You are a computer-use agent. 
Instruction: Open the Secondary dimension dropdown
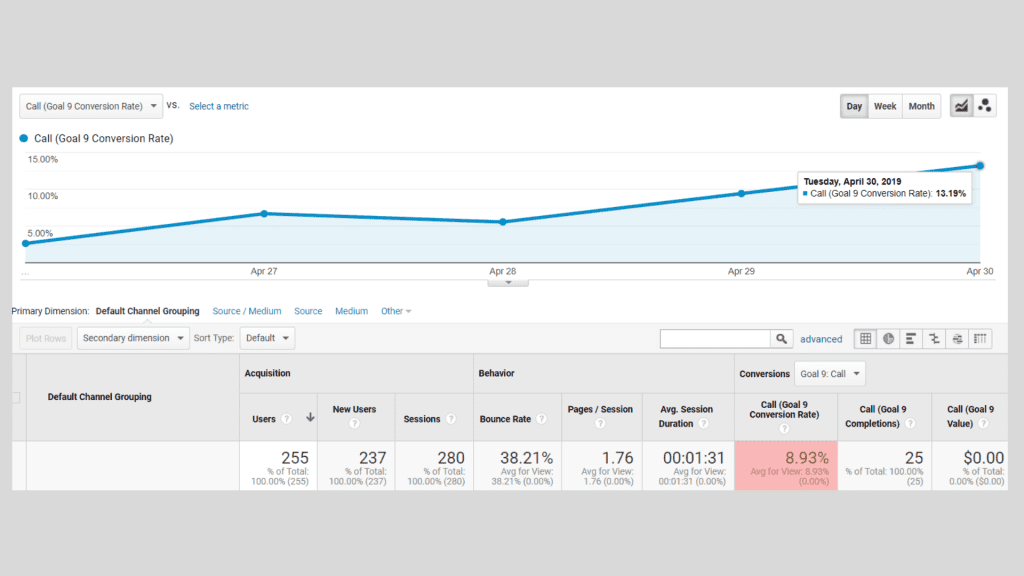(x=132, y=338)
